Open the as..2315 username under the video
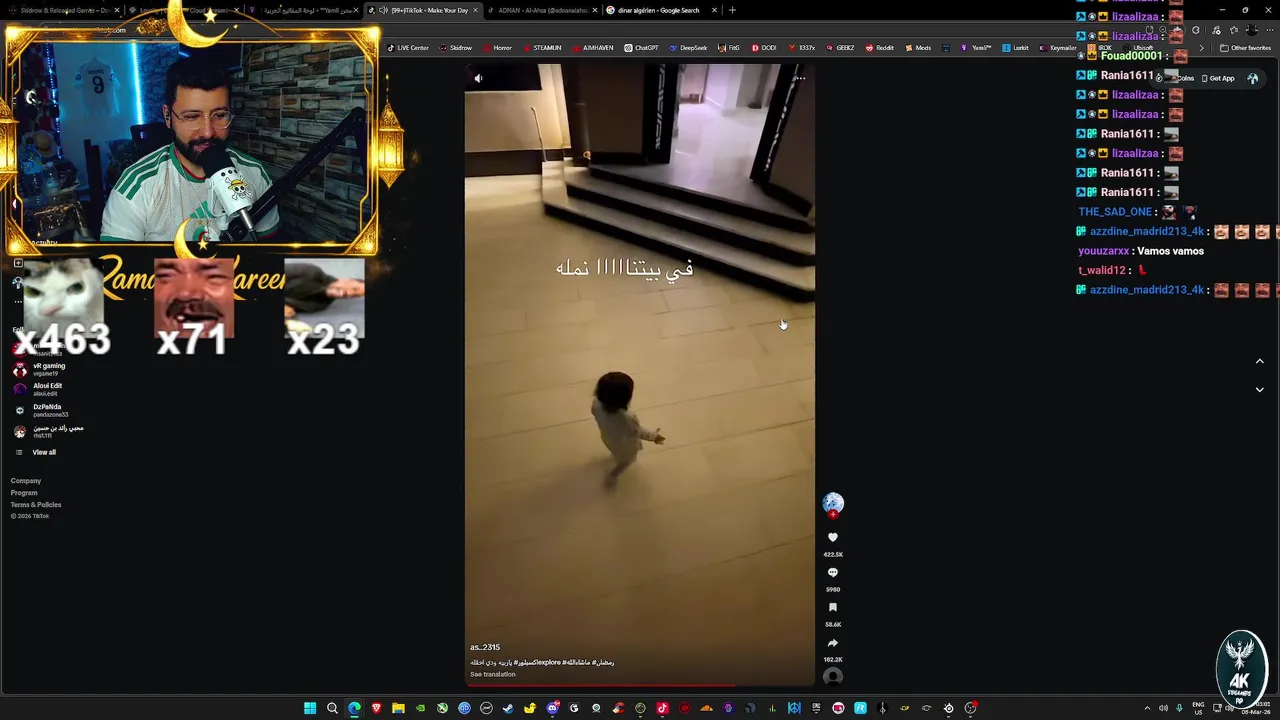The width and height of the screenshot is (1280, 720). tap(485, 647)
